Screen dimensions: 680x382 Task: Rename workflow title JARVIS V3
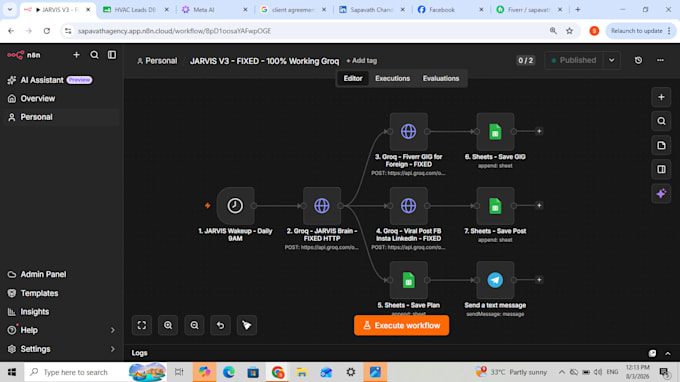[265, 61]
